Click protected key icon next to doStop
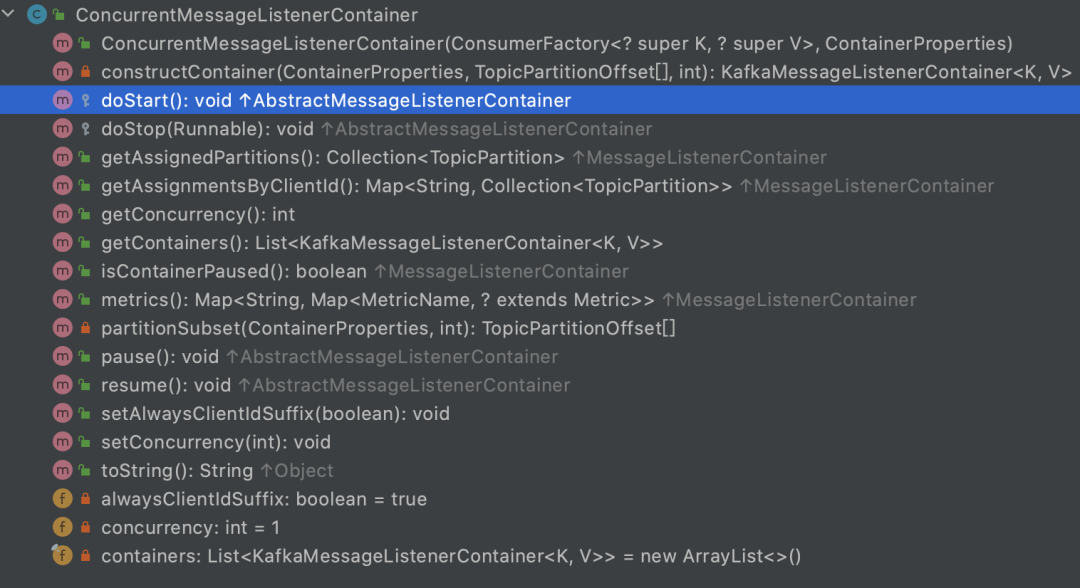Image resolution: width=1080 pixels, height=588 pixels. click(x=85, y=129)
